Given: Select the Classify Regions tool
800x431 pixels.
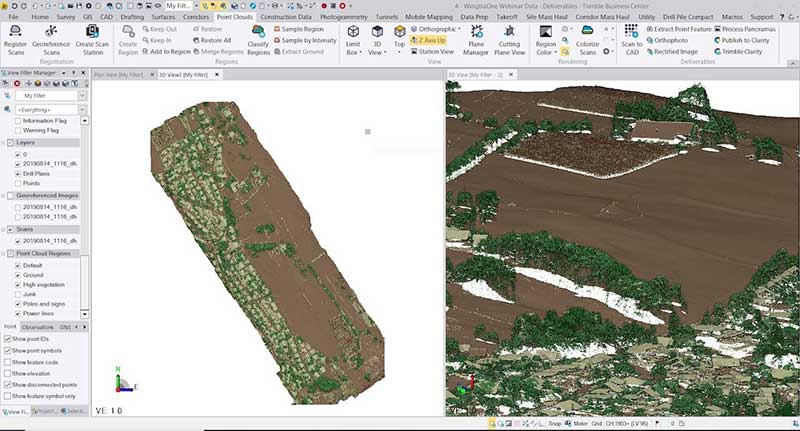Looking at the screenshot, I should click(258, 32).
